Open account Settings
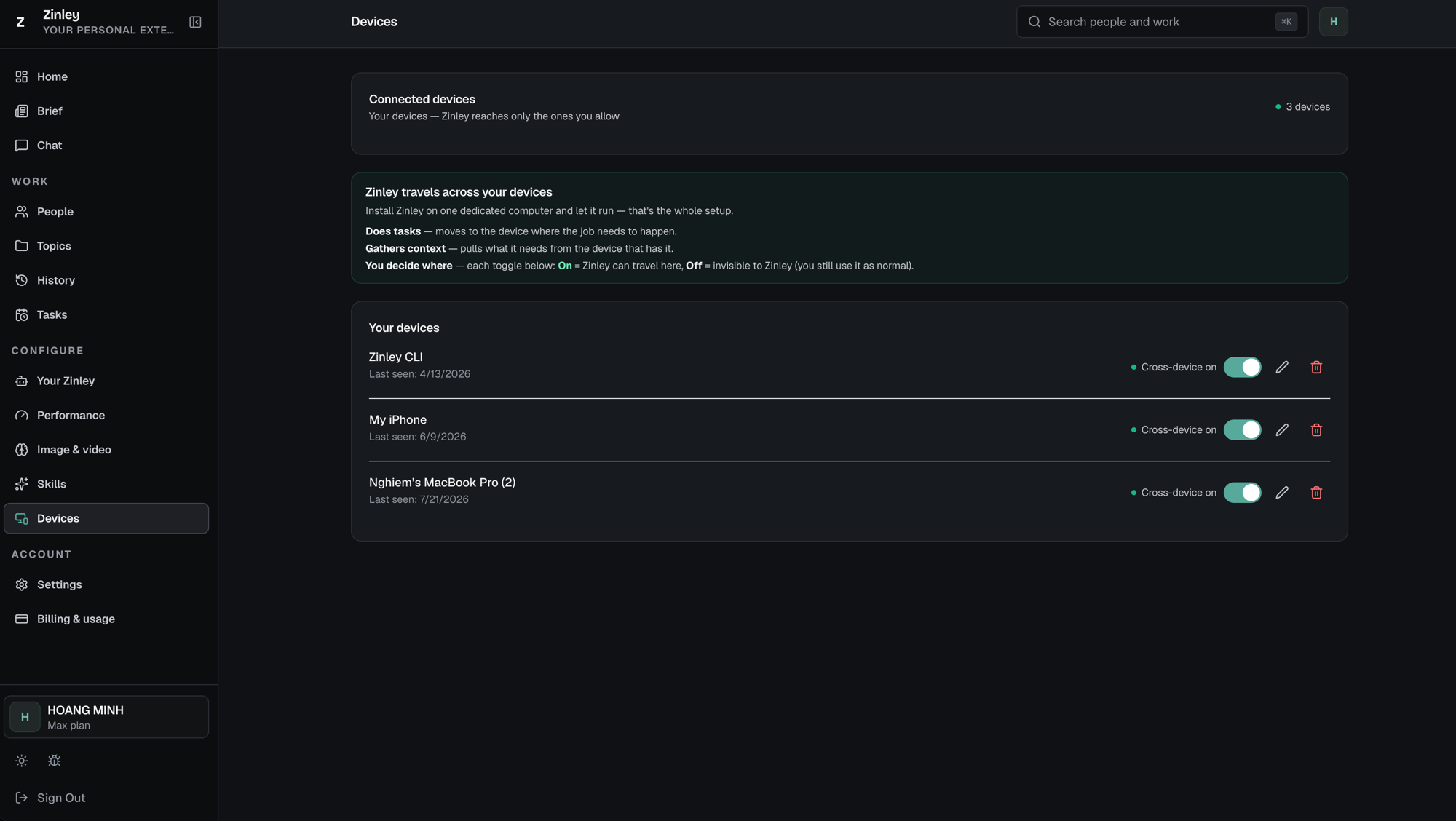Screen dimensions: 1456x821 (x=106, y=584)
